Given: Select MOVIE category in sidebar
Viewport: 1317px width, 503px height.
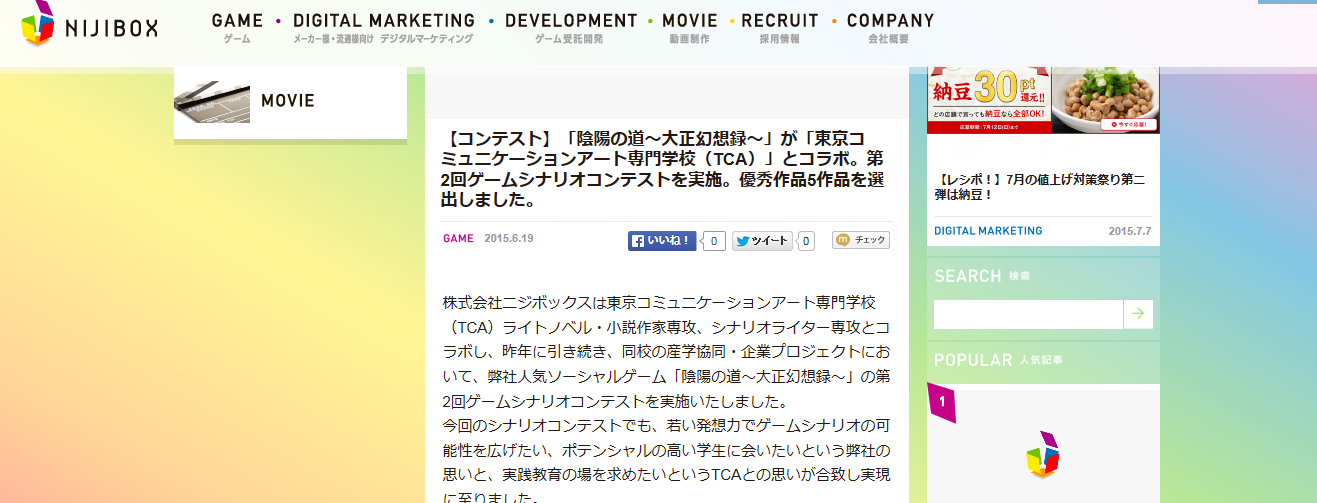Looking at the screenshot, I should 290,101.
